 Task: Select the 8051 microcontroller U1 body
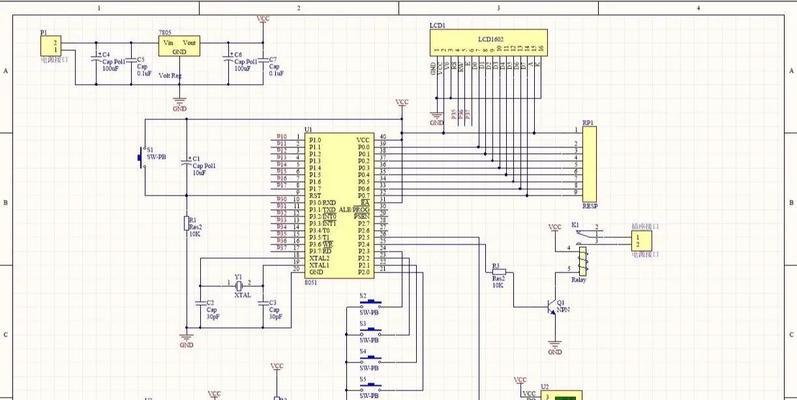pos(340,206)
